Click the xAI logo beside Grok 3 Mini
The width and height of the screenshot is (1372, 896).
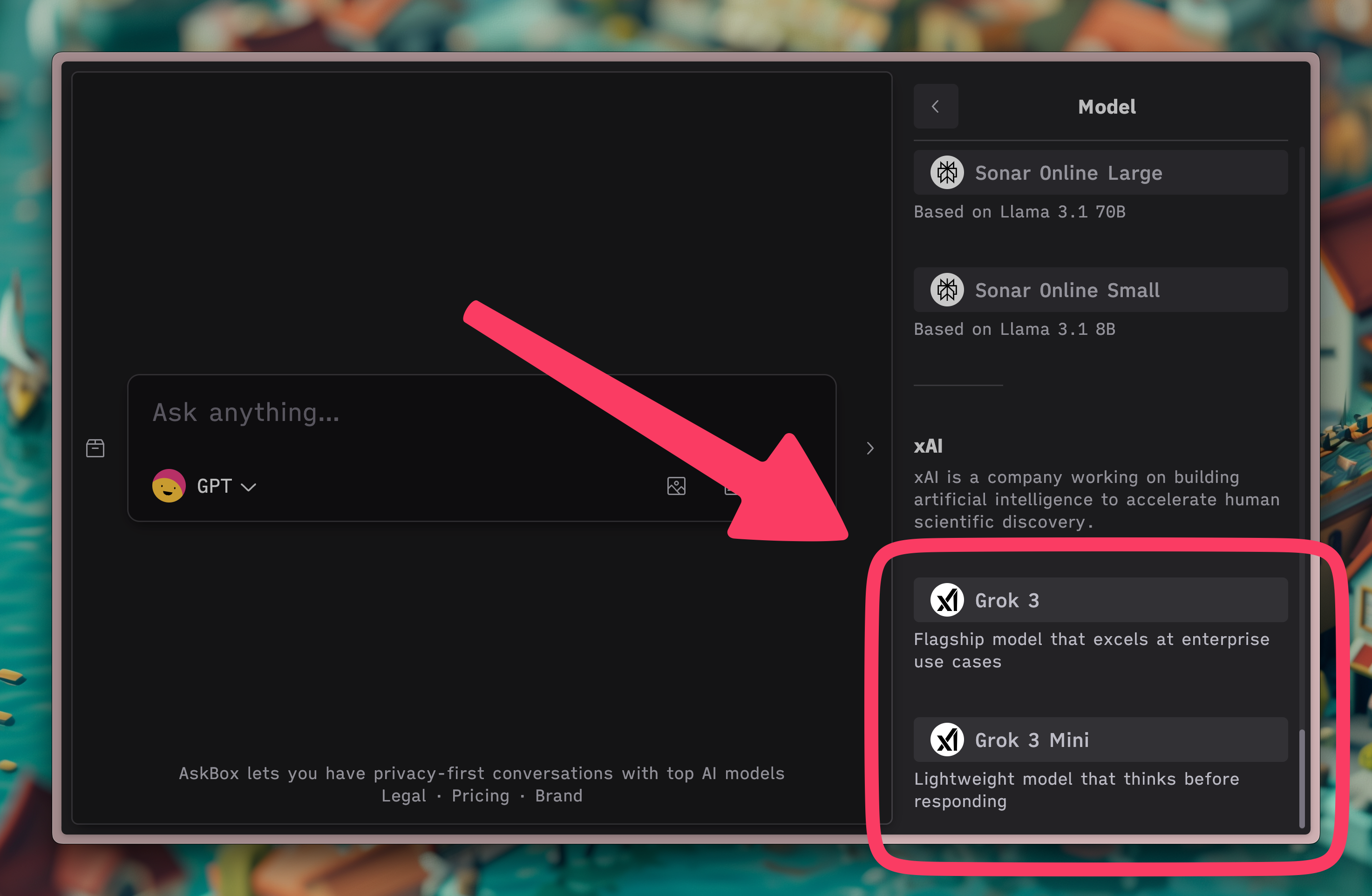point(946,740)
